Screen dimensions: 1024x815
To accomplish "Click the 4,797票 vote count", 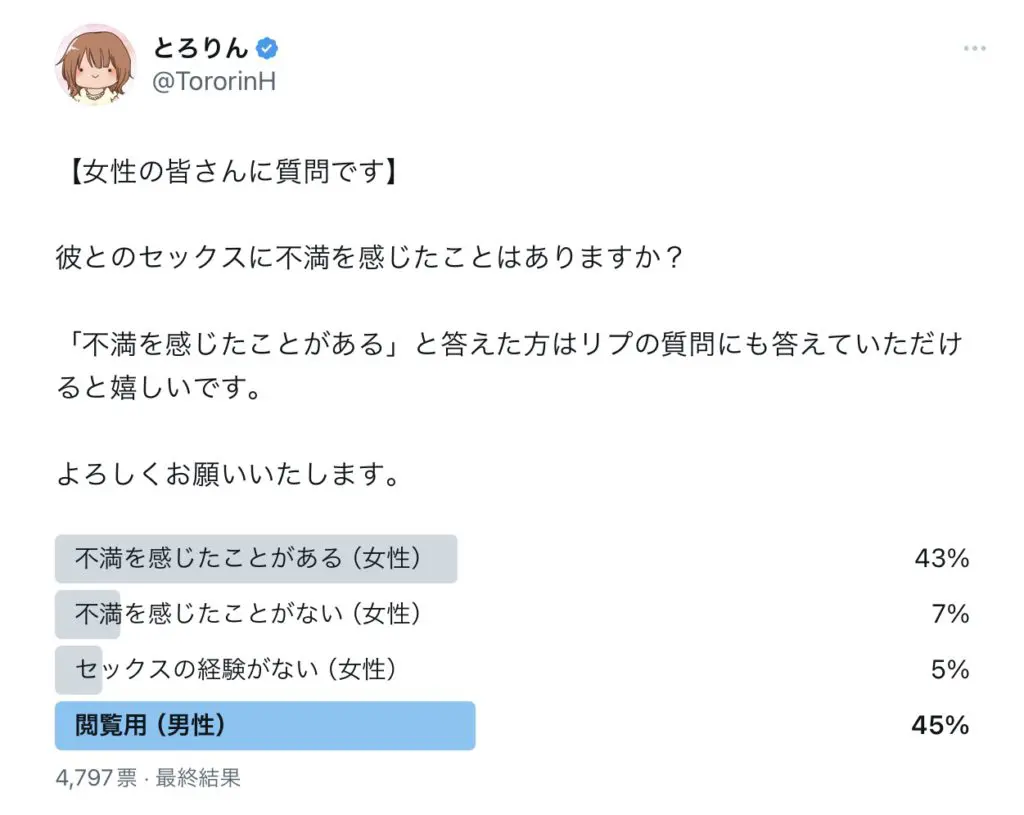I will click(x=96, y=778).
